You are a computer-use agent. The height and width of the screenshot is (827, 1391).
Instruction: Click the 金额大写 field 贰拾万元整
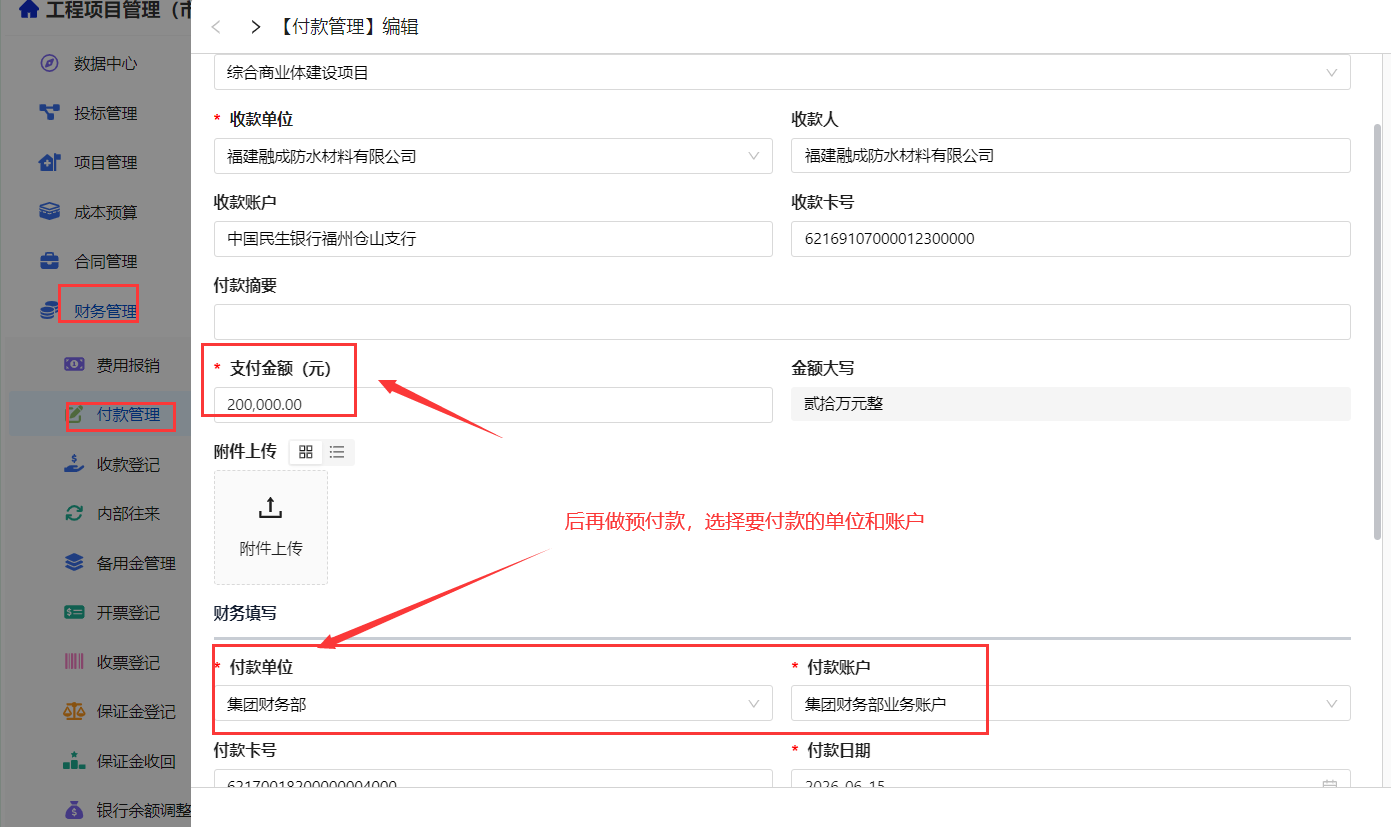tap(1071, 404)
